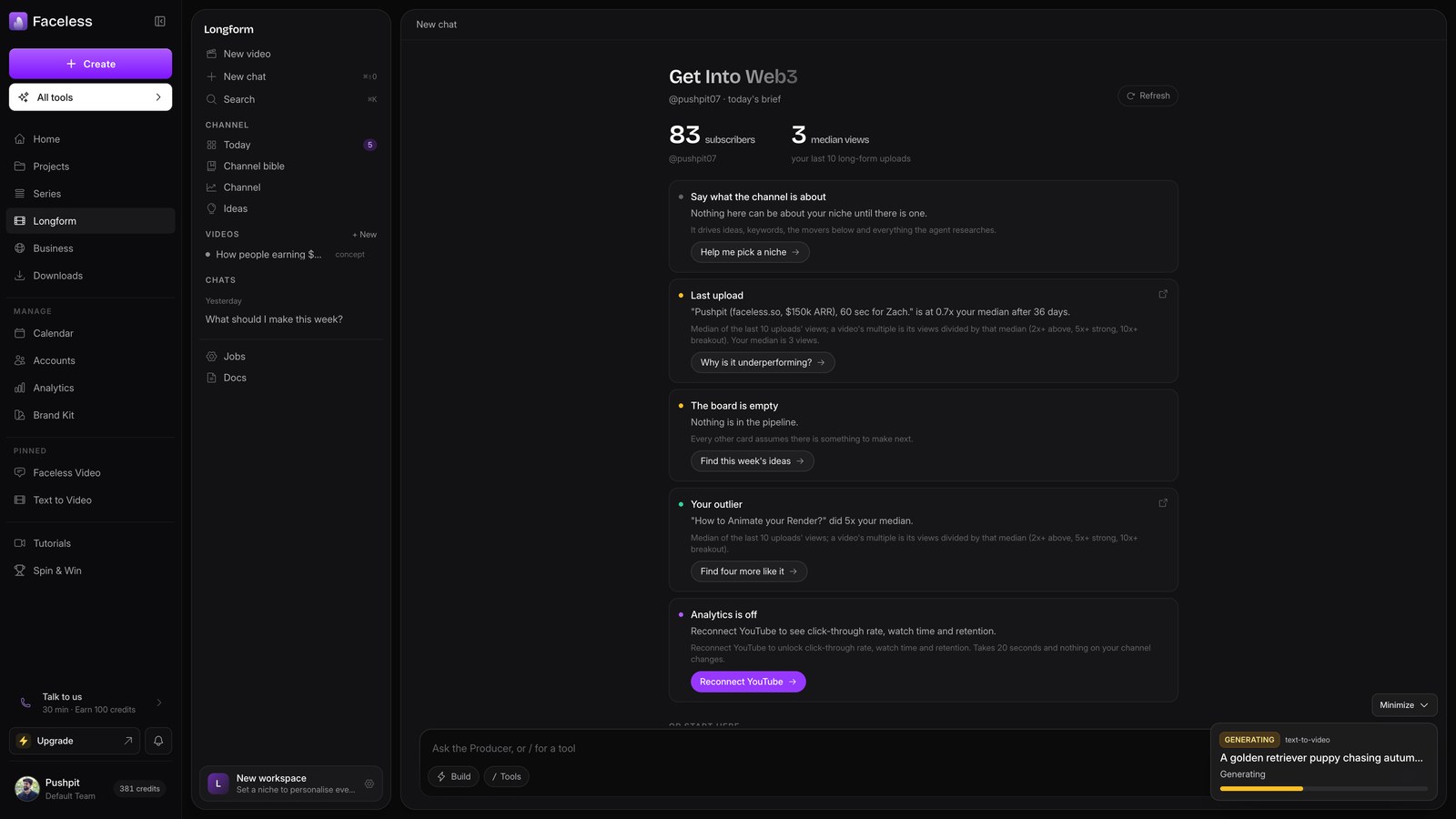Minimize the generation panel
This screenshot has height=819, width=1456.
[x=1404, y=705]
